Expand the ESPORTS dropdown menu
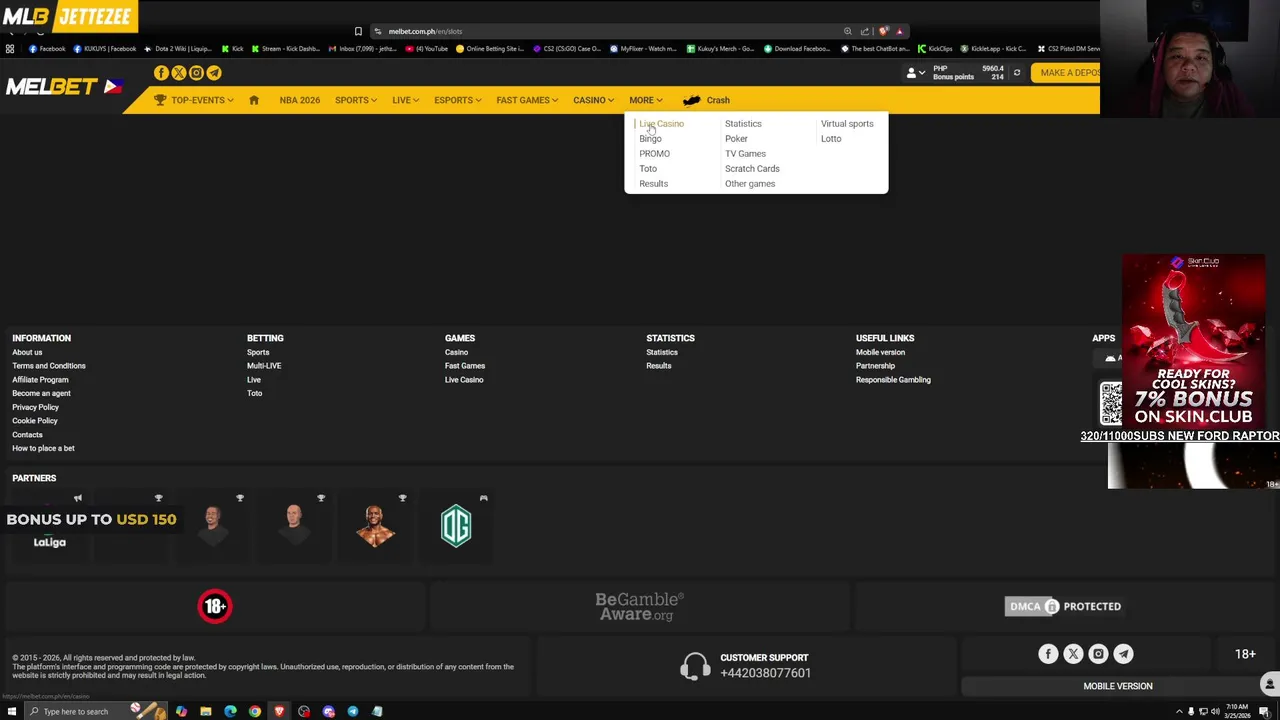The image size is (1280, 720). pos(457,100)
